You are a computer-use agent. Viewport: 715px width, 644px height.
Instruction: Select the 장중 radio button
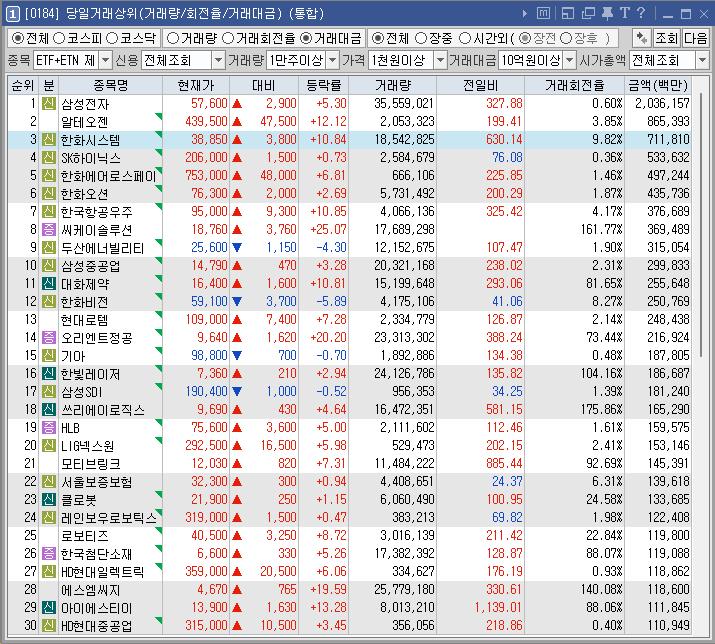coord(421,38)
